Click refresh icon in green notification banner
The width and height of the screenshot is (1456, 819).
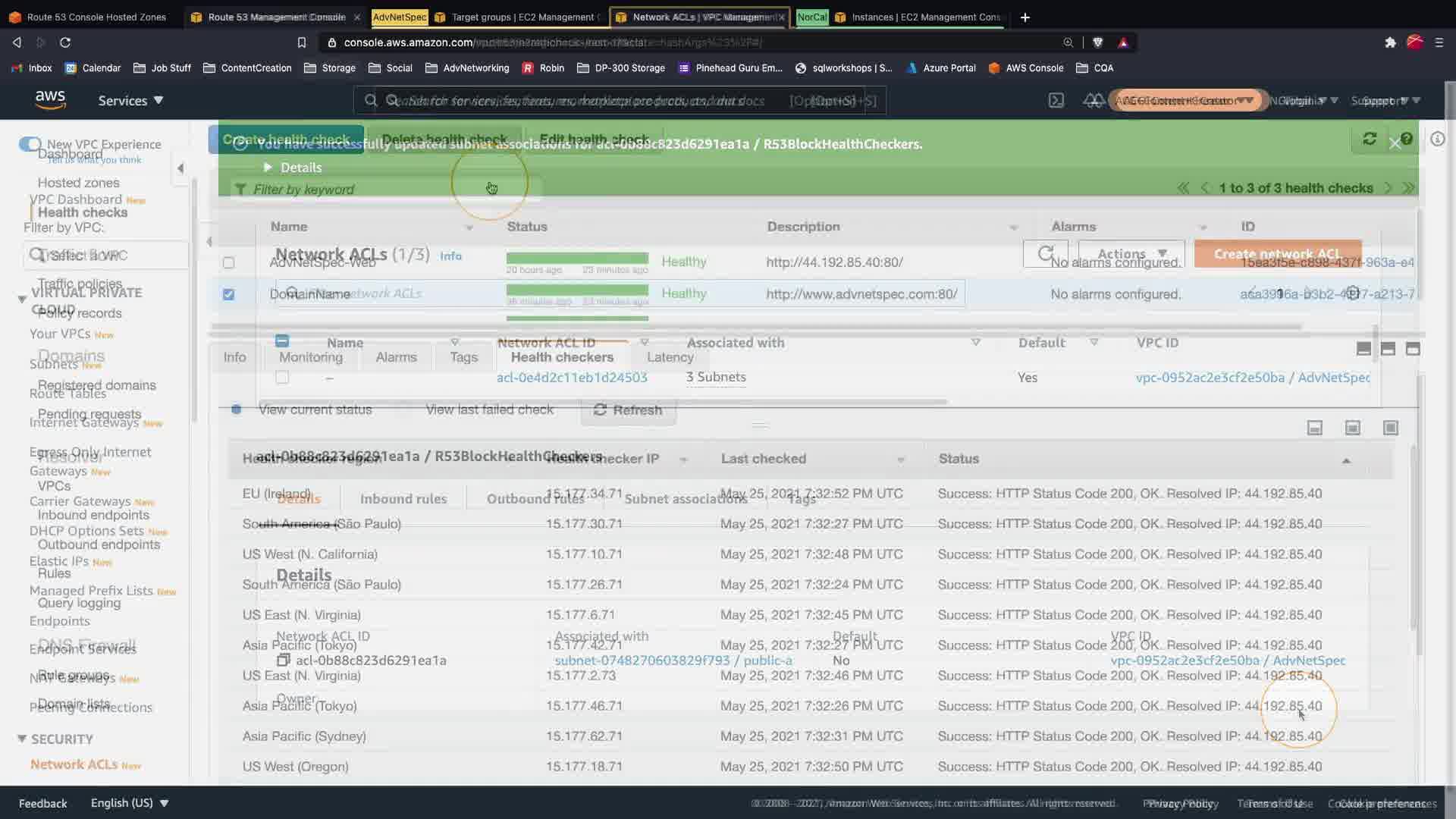[x=1370, y=139]
